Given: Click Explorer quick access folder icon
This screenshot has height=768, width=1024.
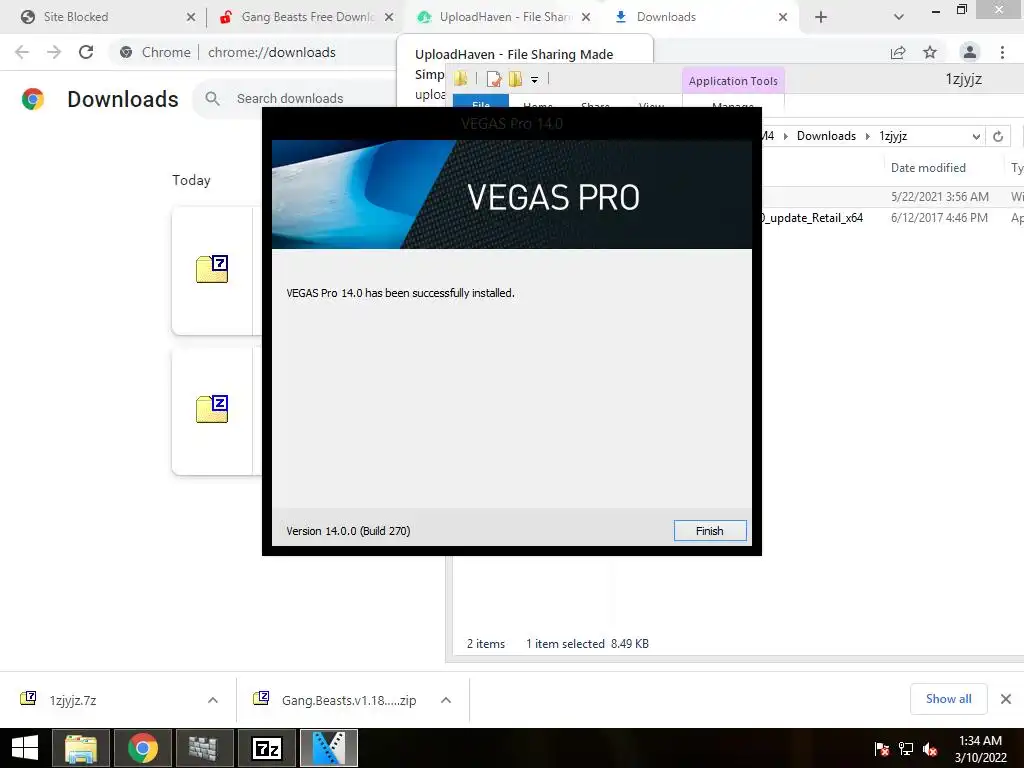Looking at the screenshot, I should pos(461,79).
